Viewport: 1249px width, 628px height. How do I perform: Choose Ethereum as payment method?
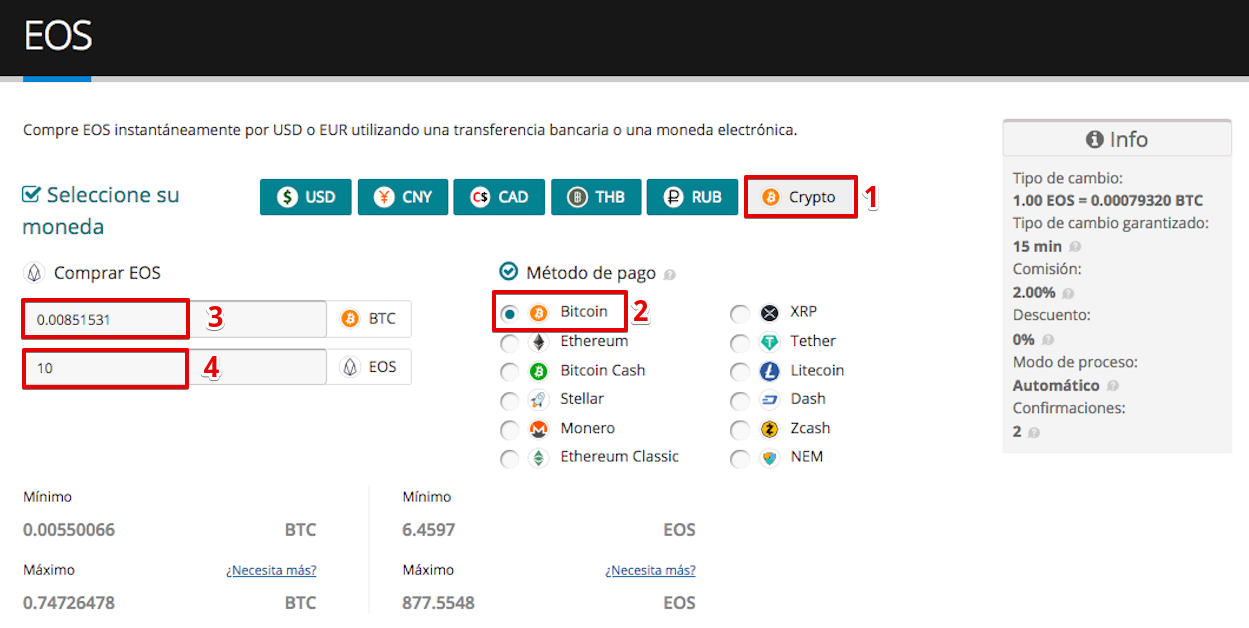coord(510,343)
